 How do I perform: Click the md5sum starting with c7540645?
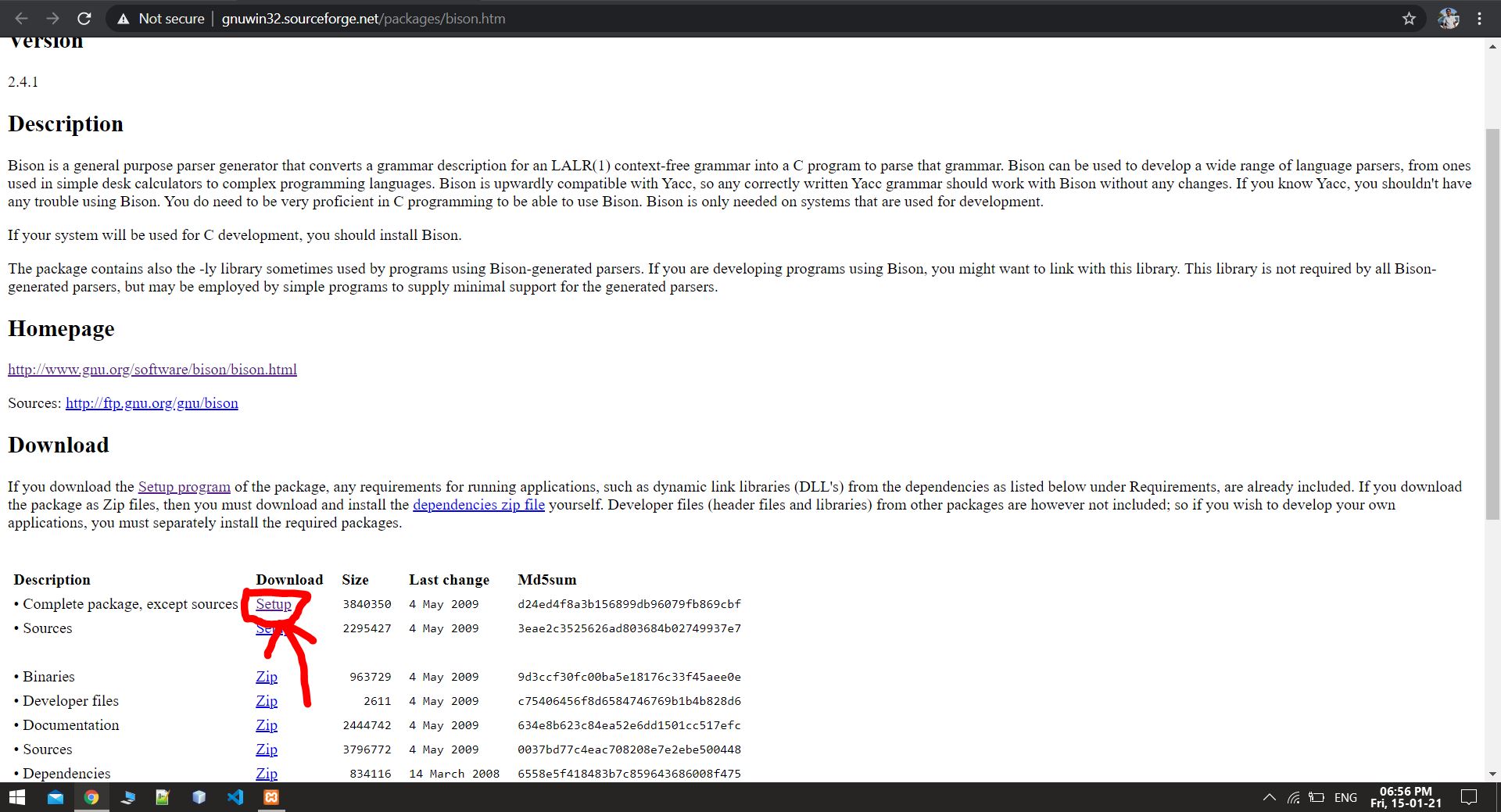(x=629, y=701)
